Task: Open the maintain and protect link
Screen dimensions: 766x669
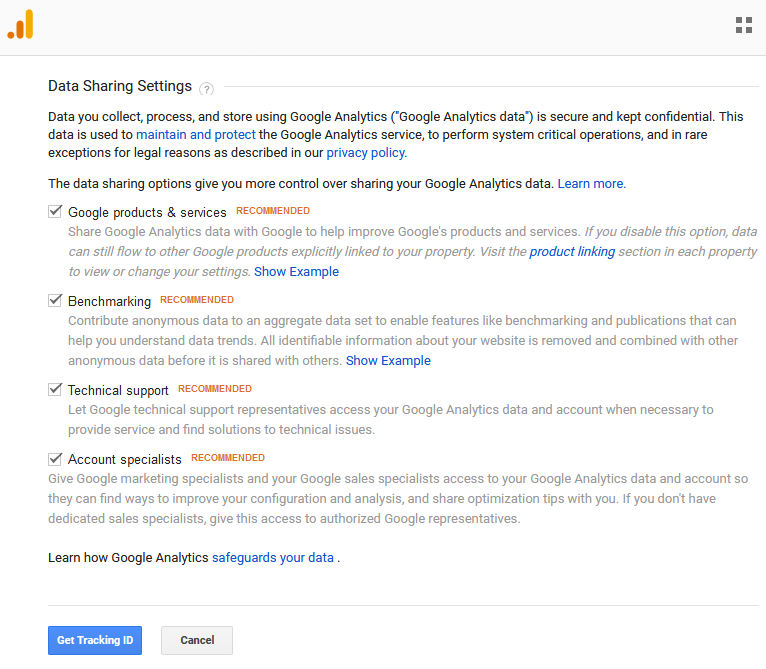Action: (x=195, y=134)
